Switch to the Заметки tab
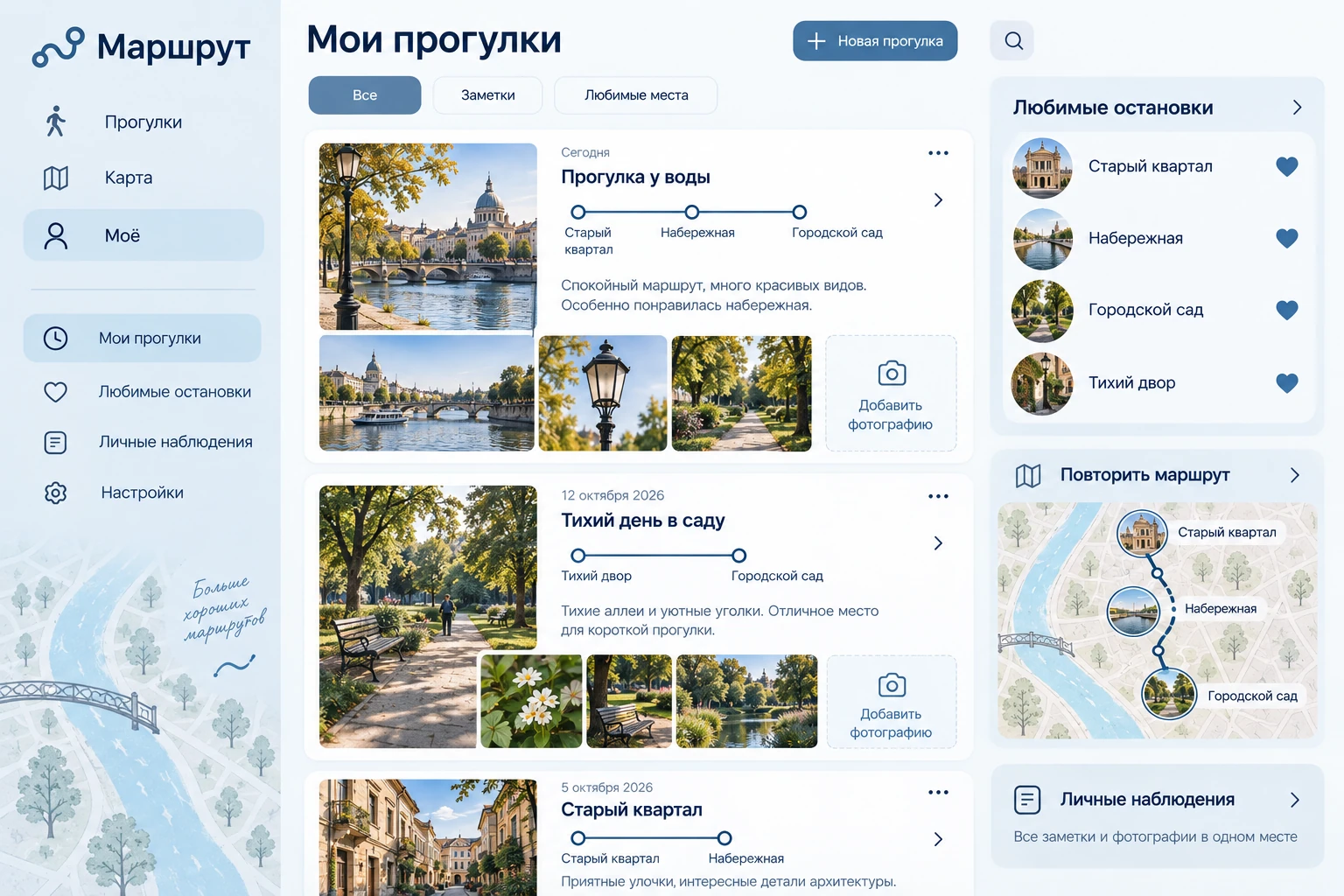Image resolution: width=1344 pixels, height=896 pixels. [488, 95]
